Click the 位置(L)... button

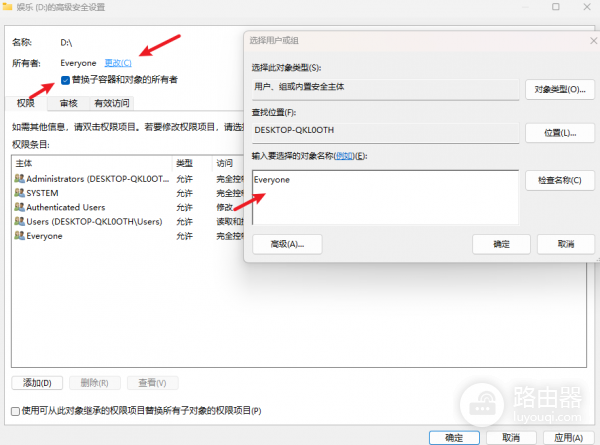point(560,133)
